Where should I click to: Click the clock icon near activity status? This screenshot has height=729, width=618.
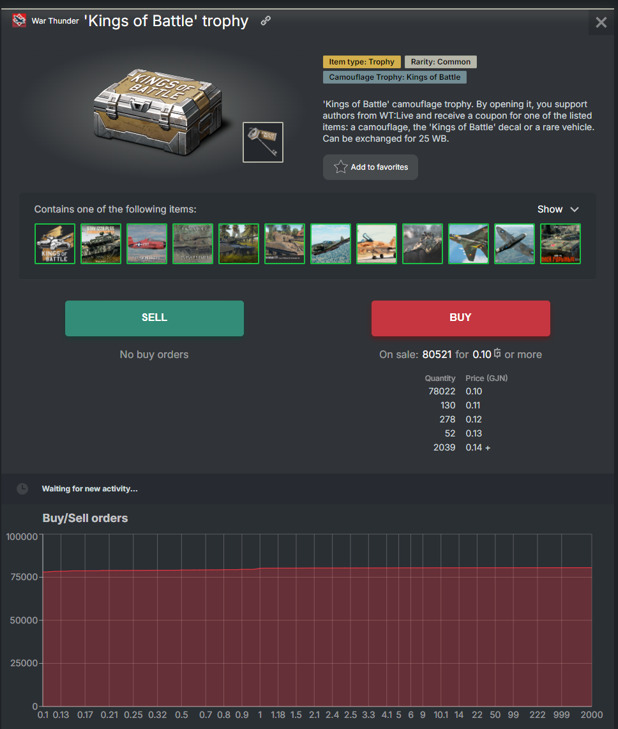[22, 489]
